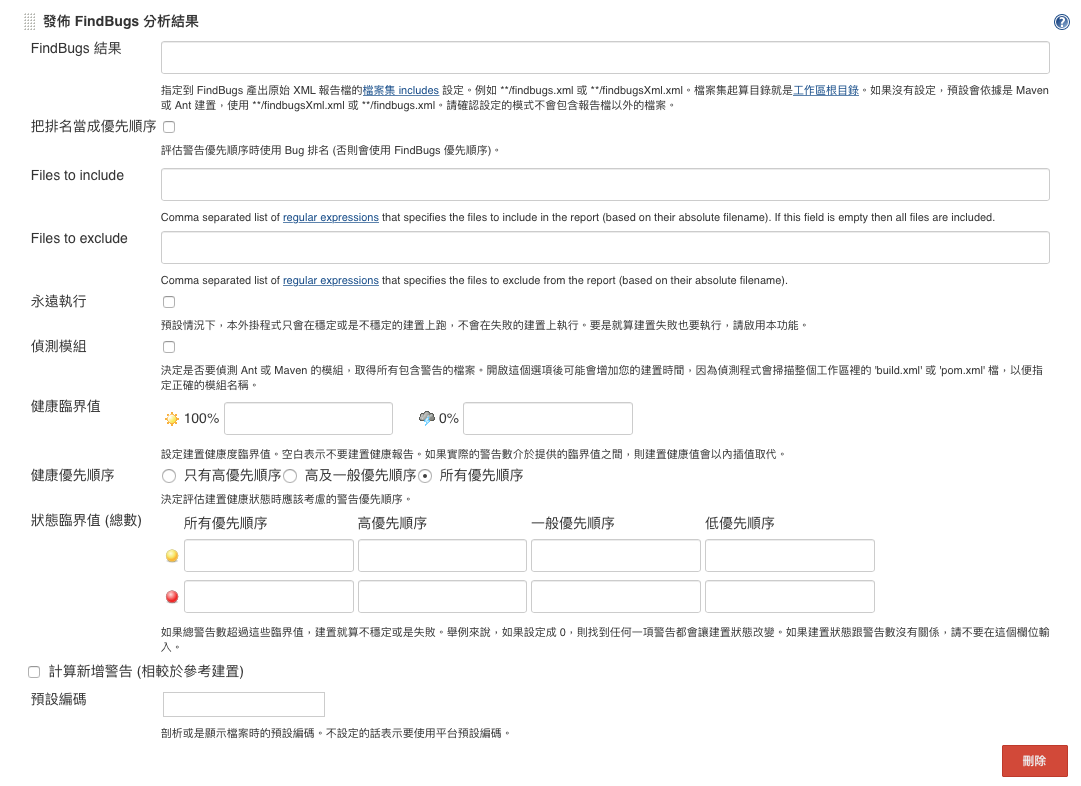Screen dimensions: 1081x786
Task: Click the 永遠執行 label
Action: (x=59, y=301)
